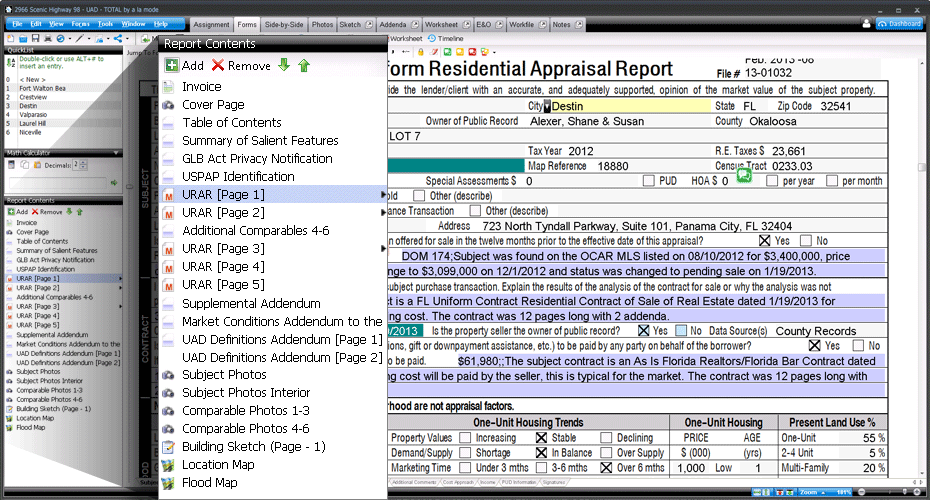Click the Decimals stepper up arrow
The height and width of the screenshot is (500, 930).
[83, 163]
